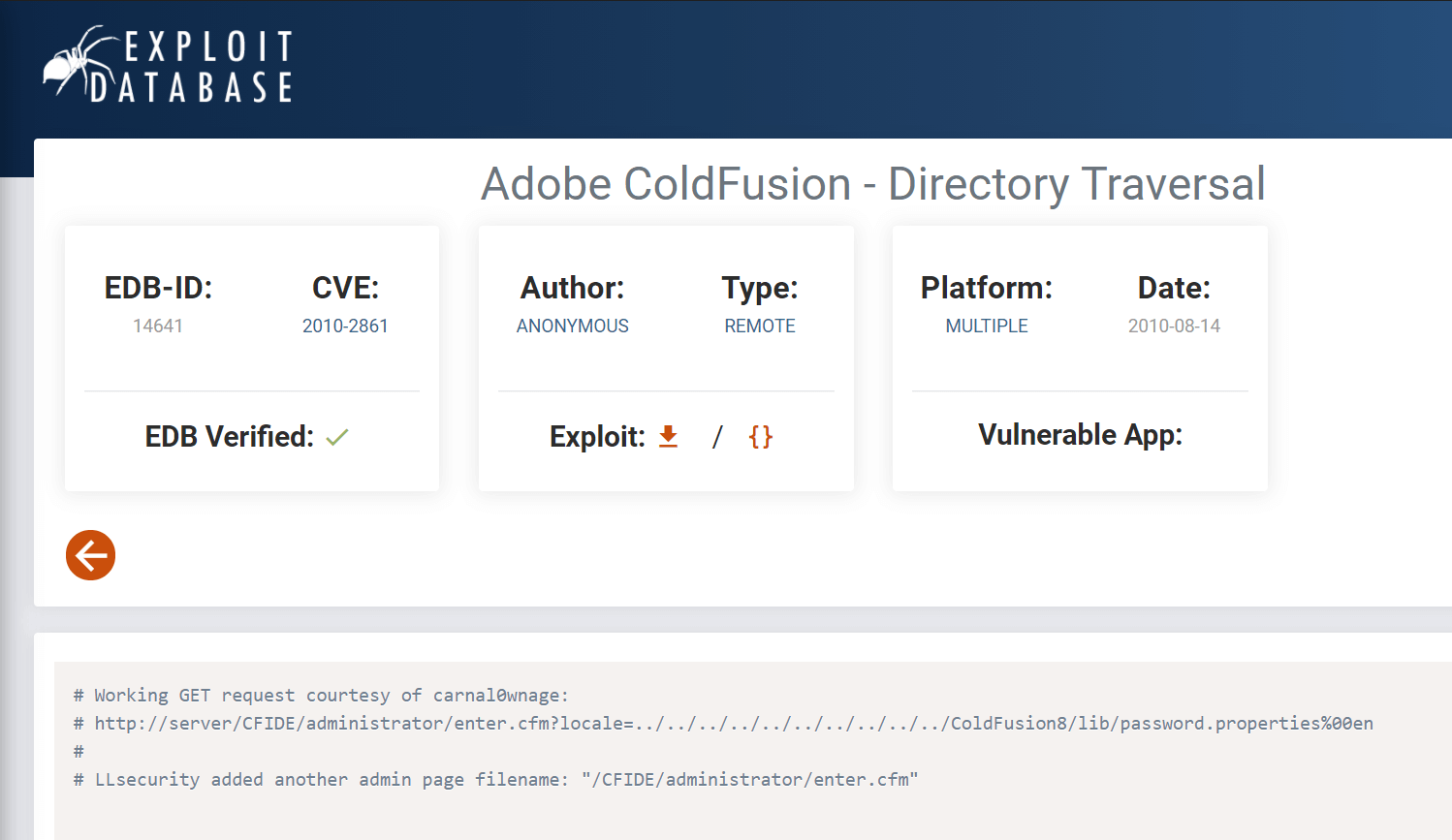
Task: Click the 'Date:' heading
Action: point(1174,288)
